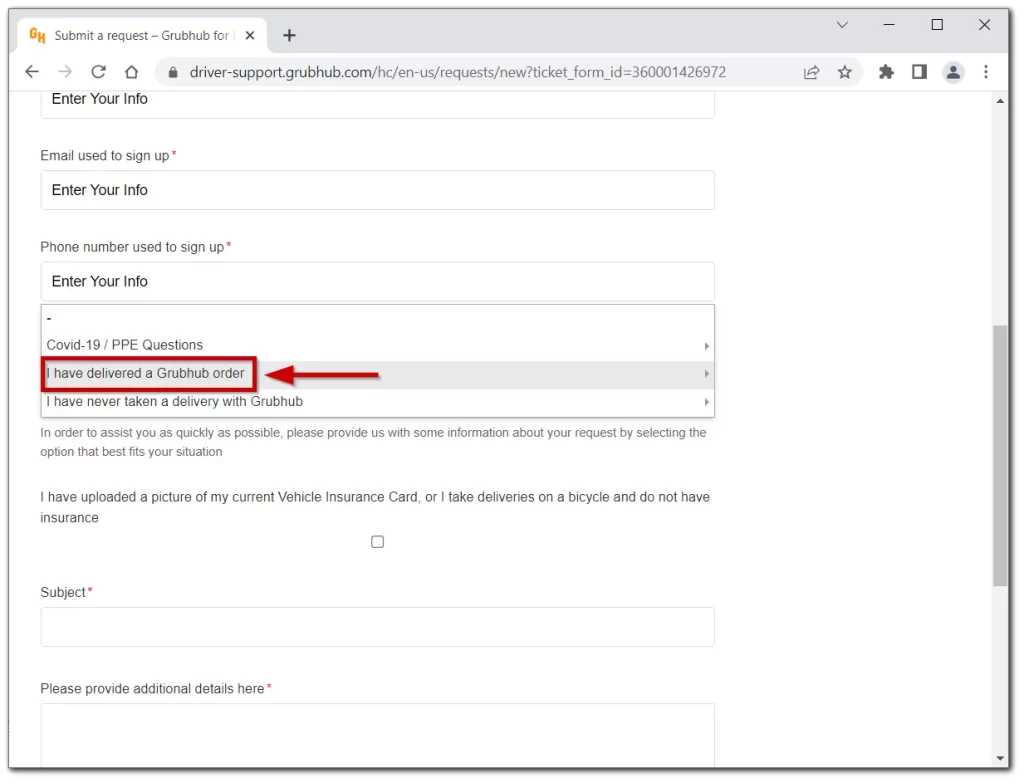The image size is (1024, 783).
Task: Open the browser home page
Action: click(132, 71)
